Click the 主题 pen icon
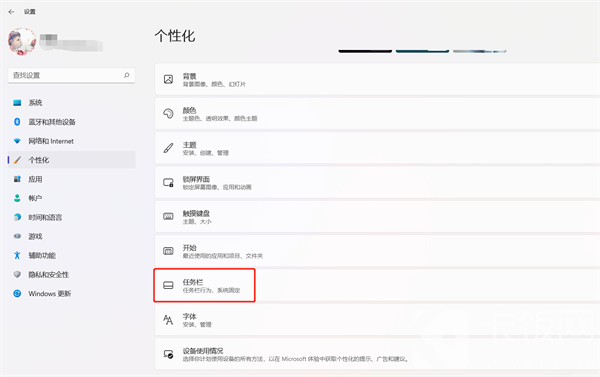Viewport: 600px width, 377px height. click(168, 148)
